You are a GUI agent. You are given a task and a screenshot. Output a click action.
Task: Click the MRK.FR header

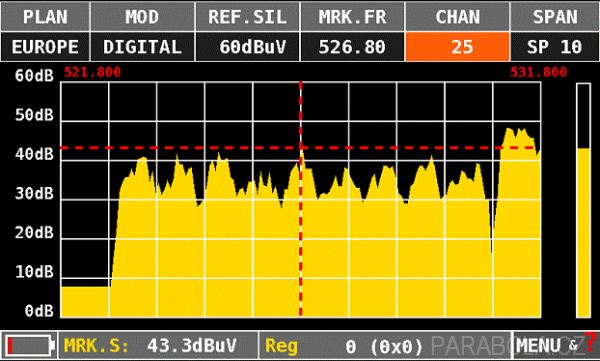point(352,17)
